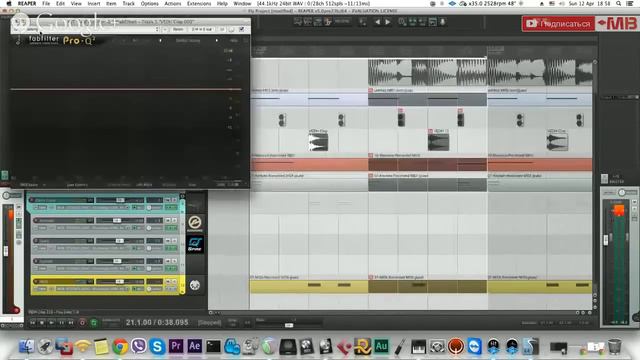The image size is (640, 360).
Task: Click the first icon in main toolbar
Action: pos(298,22)
